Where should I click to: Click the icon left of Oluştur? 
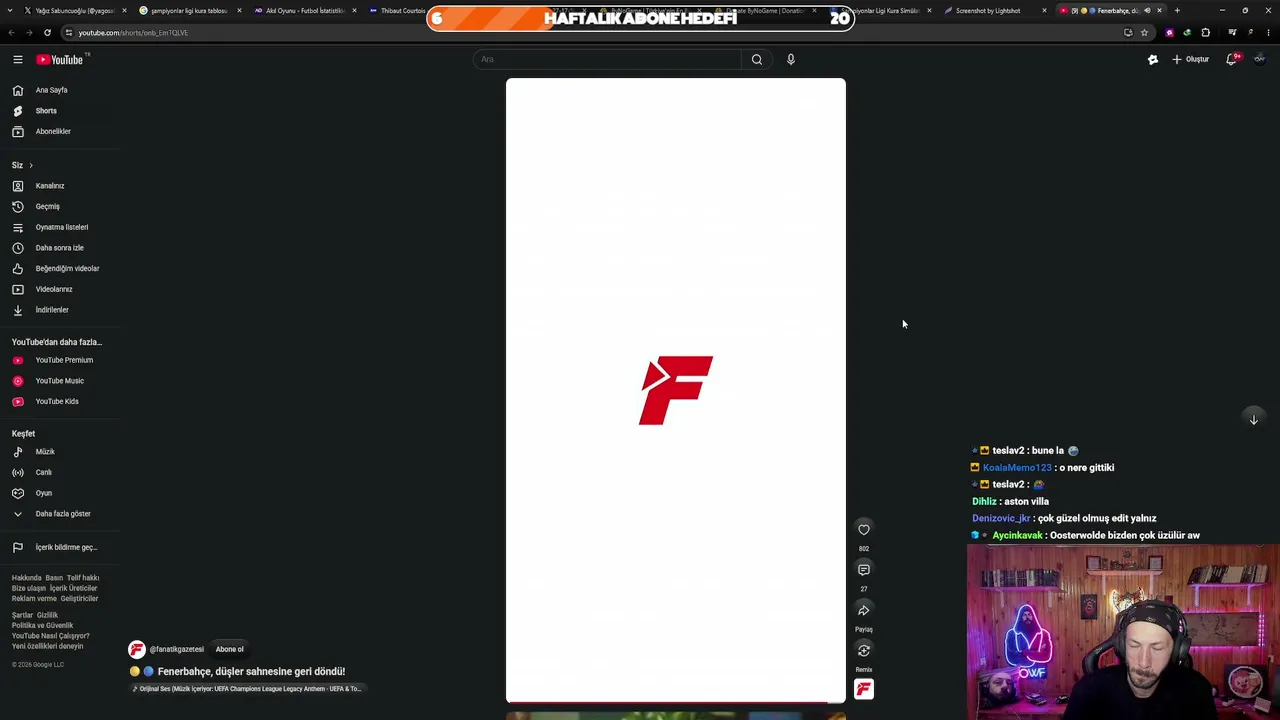[1153, 59]
